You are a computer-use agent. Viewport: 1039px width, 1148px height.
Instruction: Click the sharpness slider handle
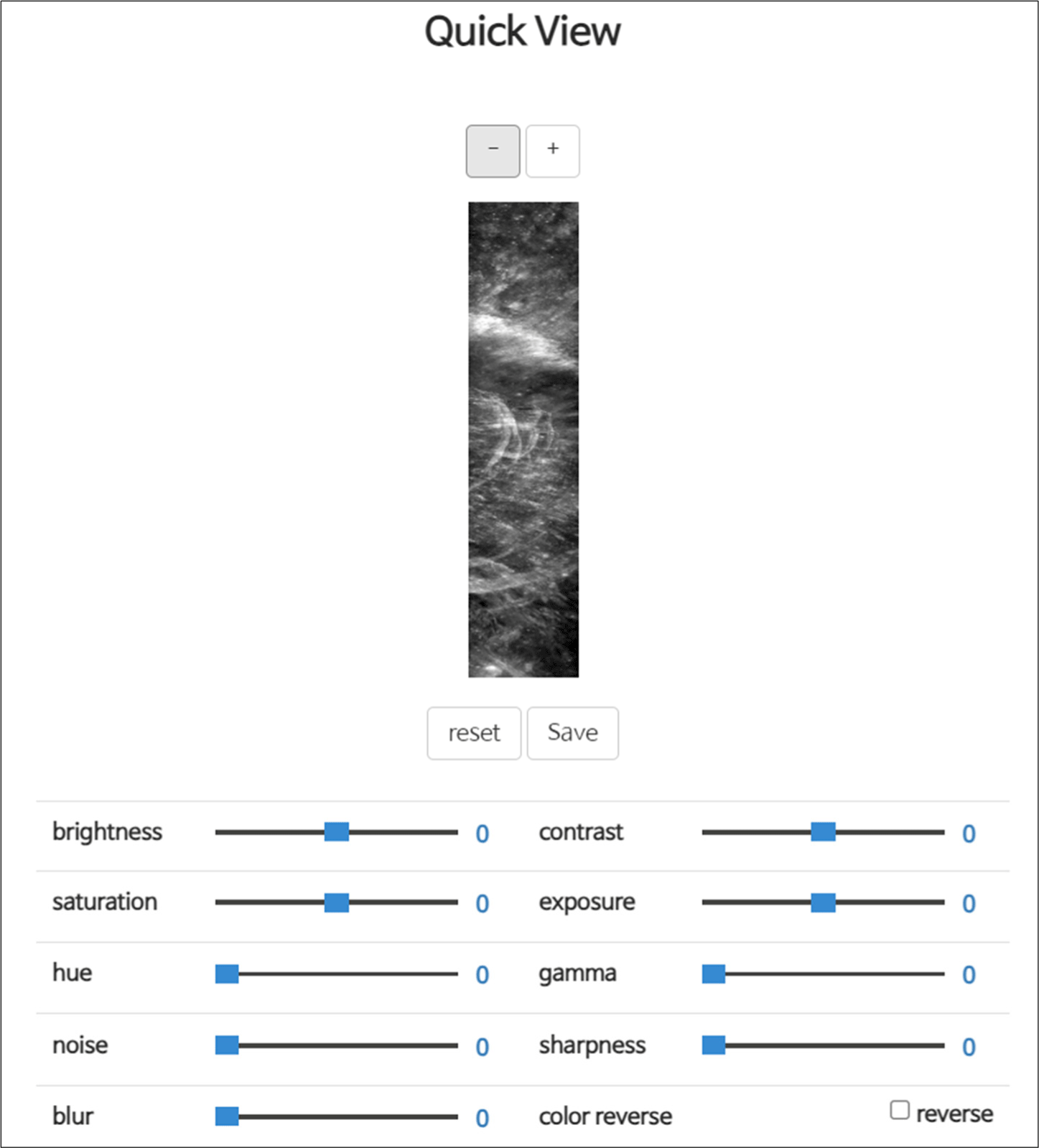[714, 1045]
